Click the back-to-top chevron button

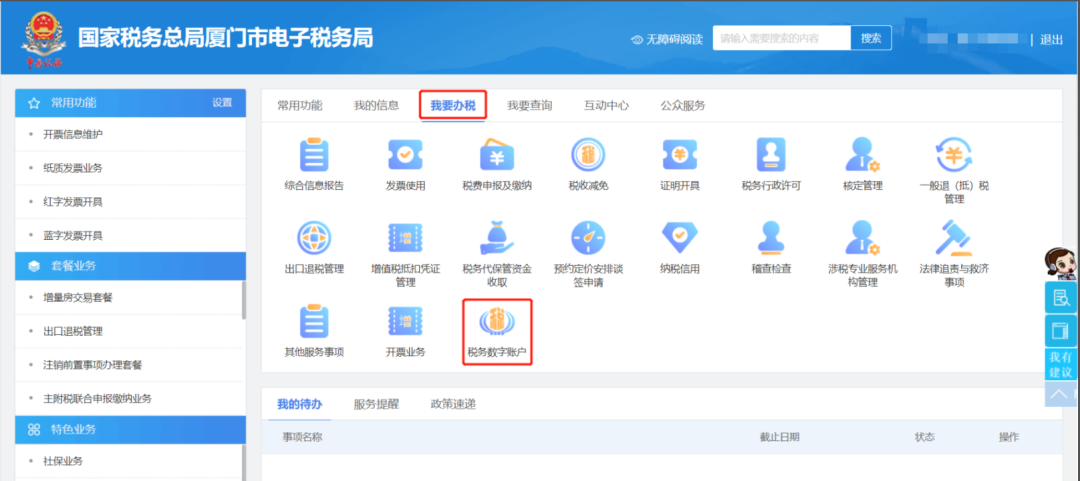1061,393
